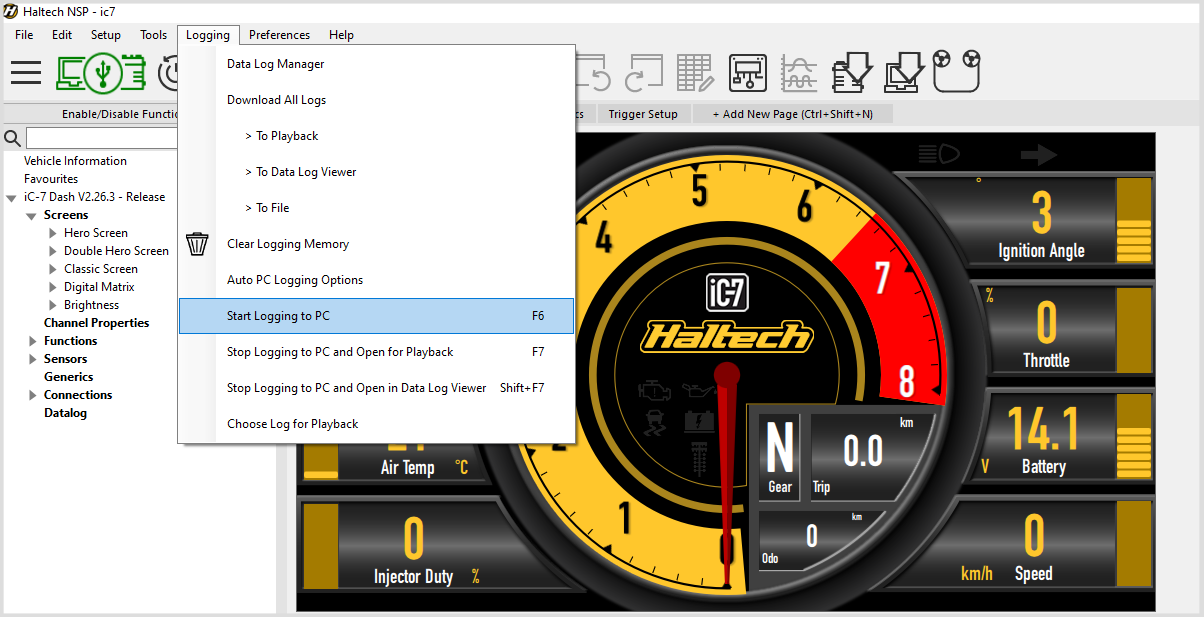Expand the Sensors tree node
1204x617 pixels.
point(33,360)
